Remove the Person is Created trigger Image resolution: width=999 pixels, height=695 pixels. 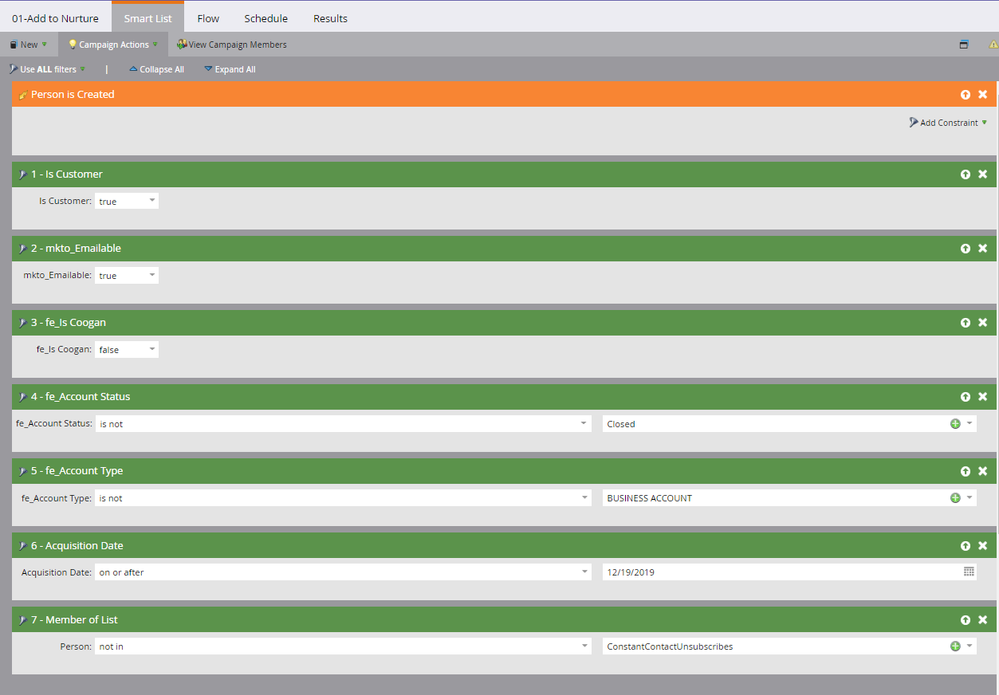click(982, 94)
